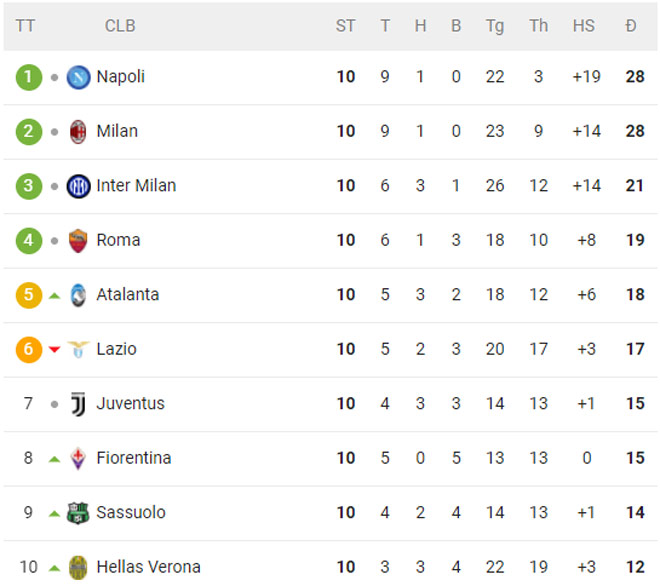Click the CLB column header
Image resolution: width=660 pixels, height=586 pixels.
[120, 26]
